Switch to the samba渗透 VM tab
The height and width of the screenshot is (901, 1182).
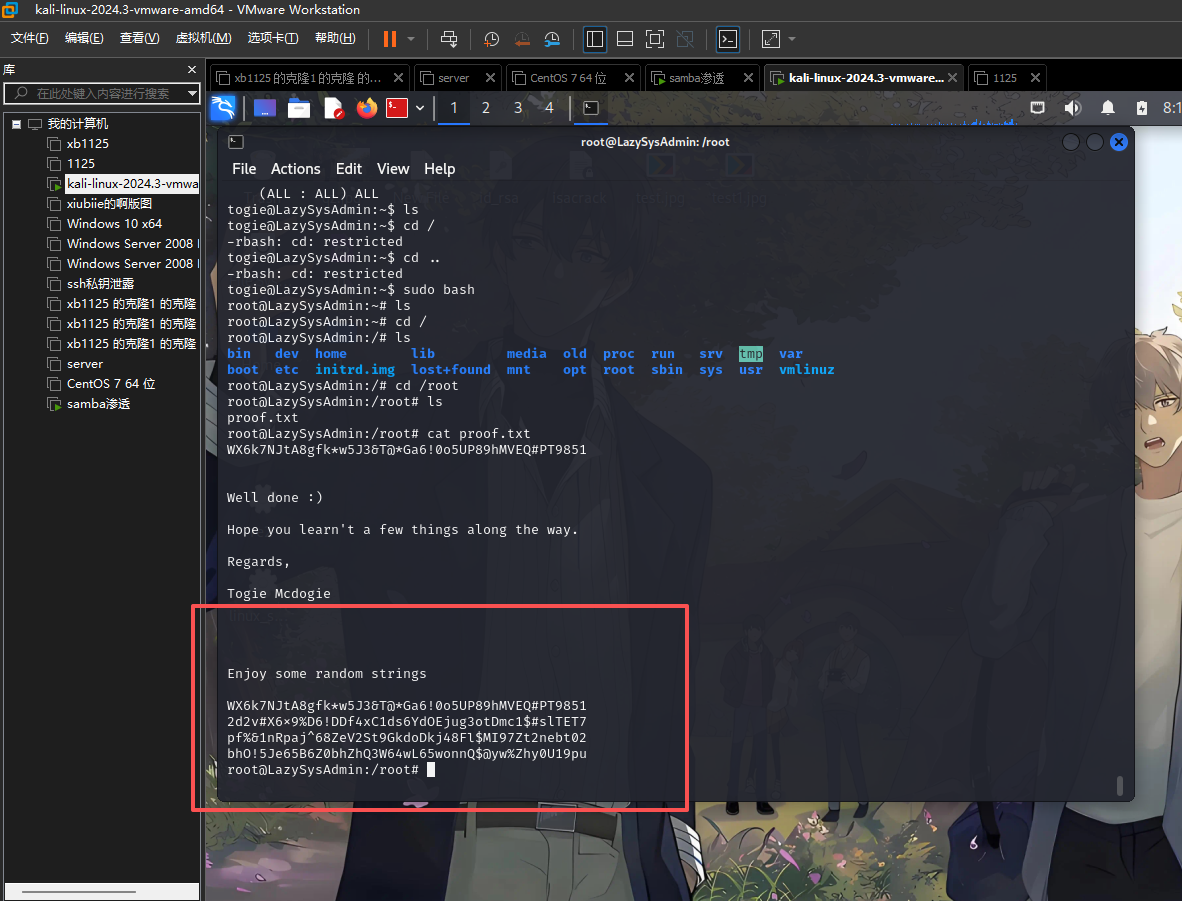(697, 78)
